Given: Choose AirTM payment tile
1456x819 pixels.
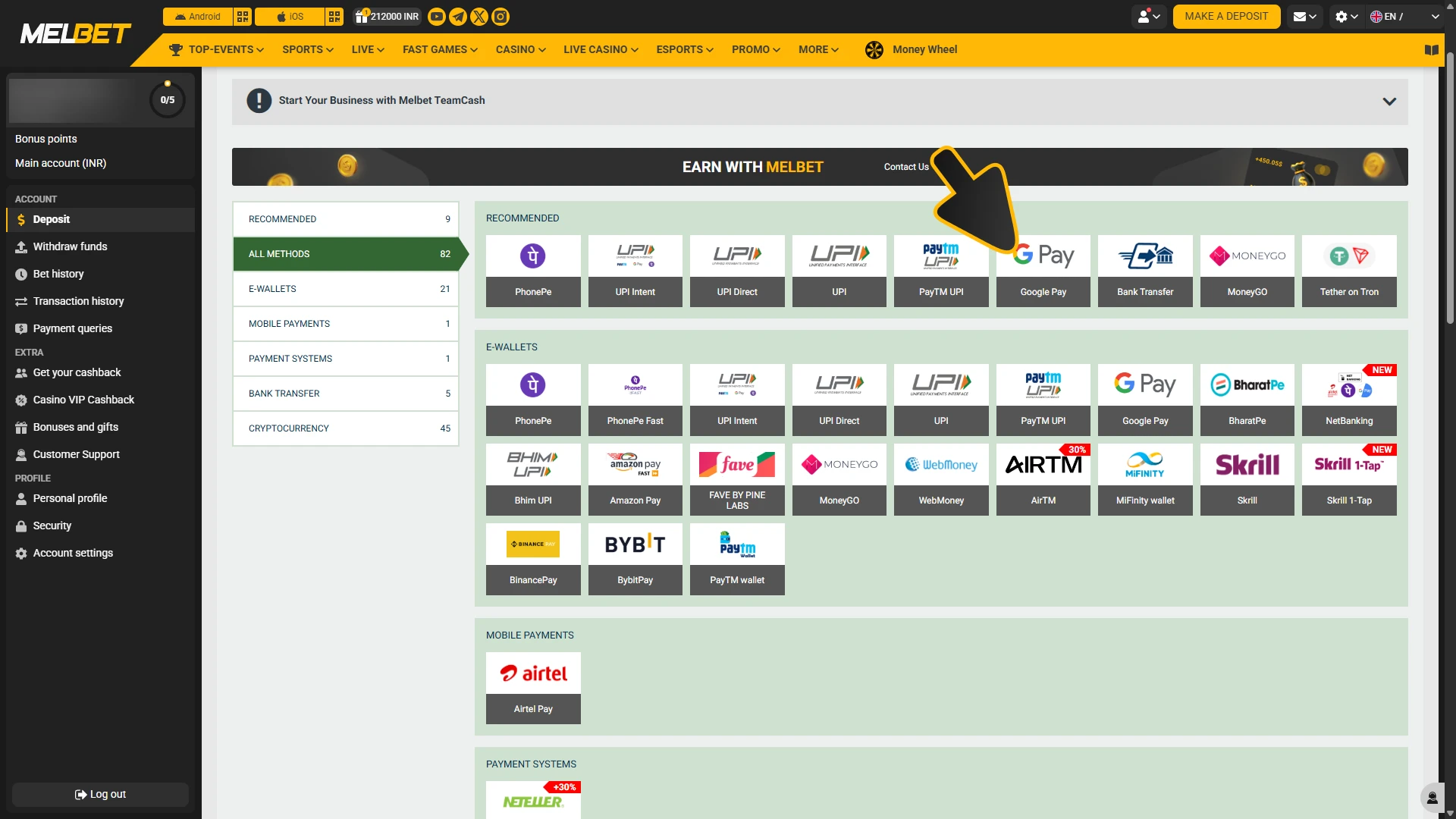Looking at the screenshot, I should pyautogui.click(x=1043, y=479).
